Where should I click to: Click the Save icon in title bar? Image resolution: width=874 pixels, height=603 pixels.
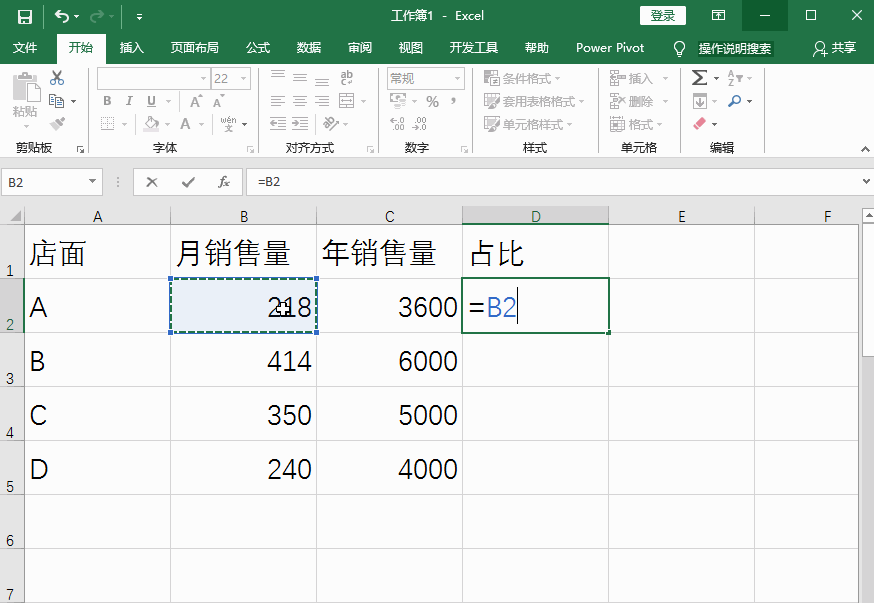(x=25, y=17)
